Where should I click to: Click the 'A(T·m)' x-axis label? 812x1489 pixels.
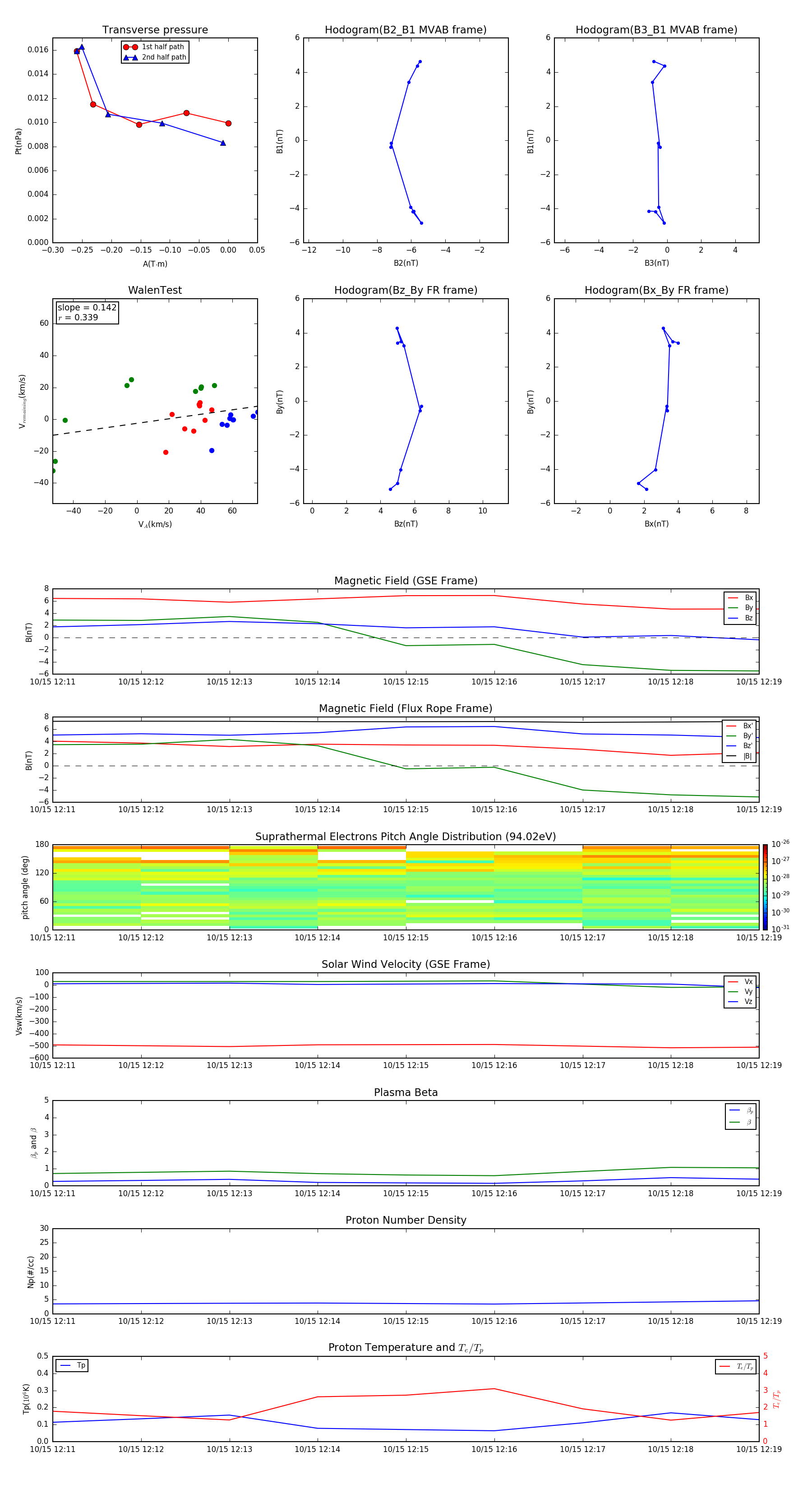point(155,264)
